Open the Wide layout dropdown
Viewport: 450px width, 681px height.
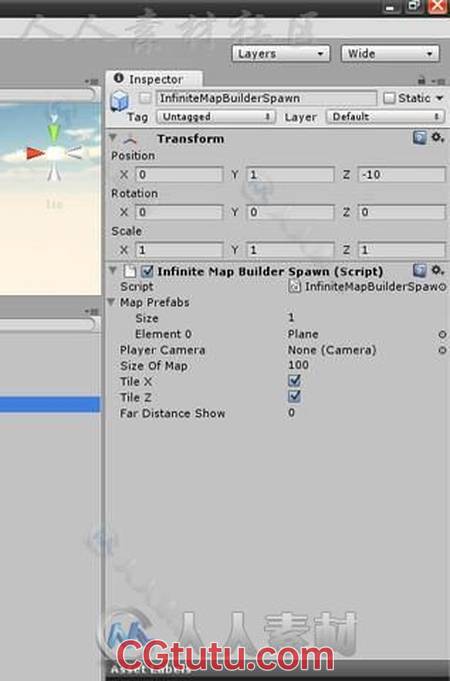390,53
